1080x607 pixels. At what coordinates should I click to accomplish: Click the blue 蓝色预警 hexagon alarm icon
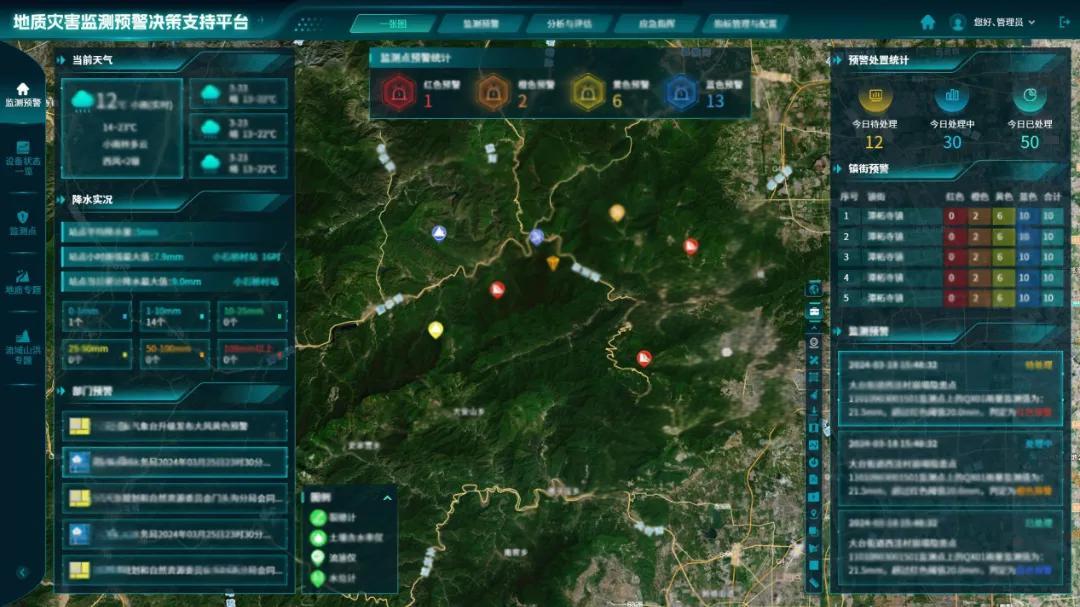681,93
